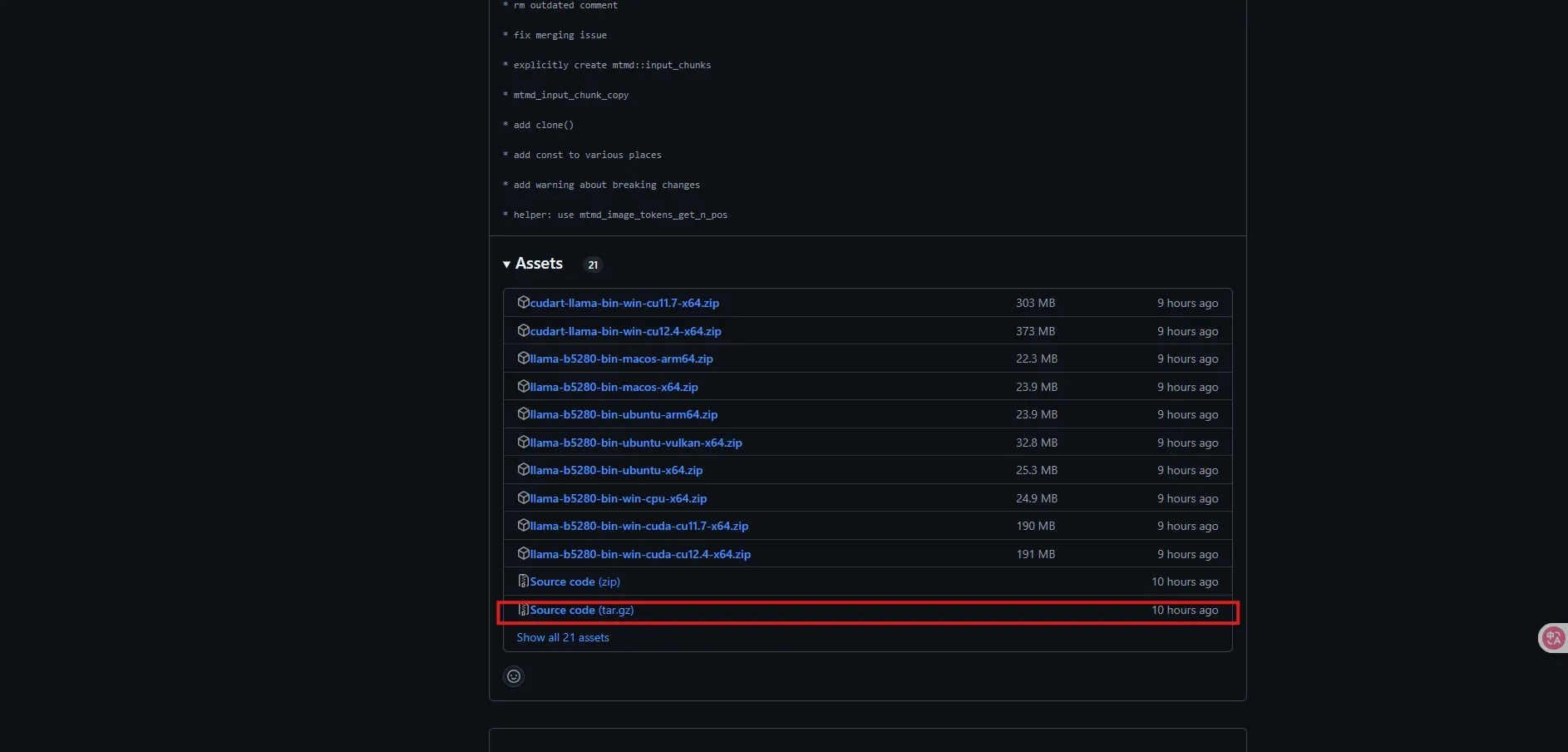Show all 21 assets
1568x752 pixels.
pos(563,637)
